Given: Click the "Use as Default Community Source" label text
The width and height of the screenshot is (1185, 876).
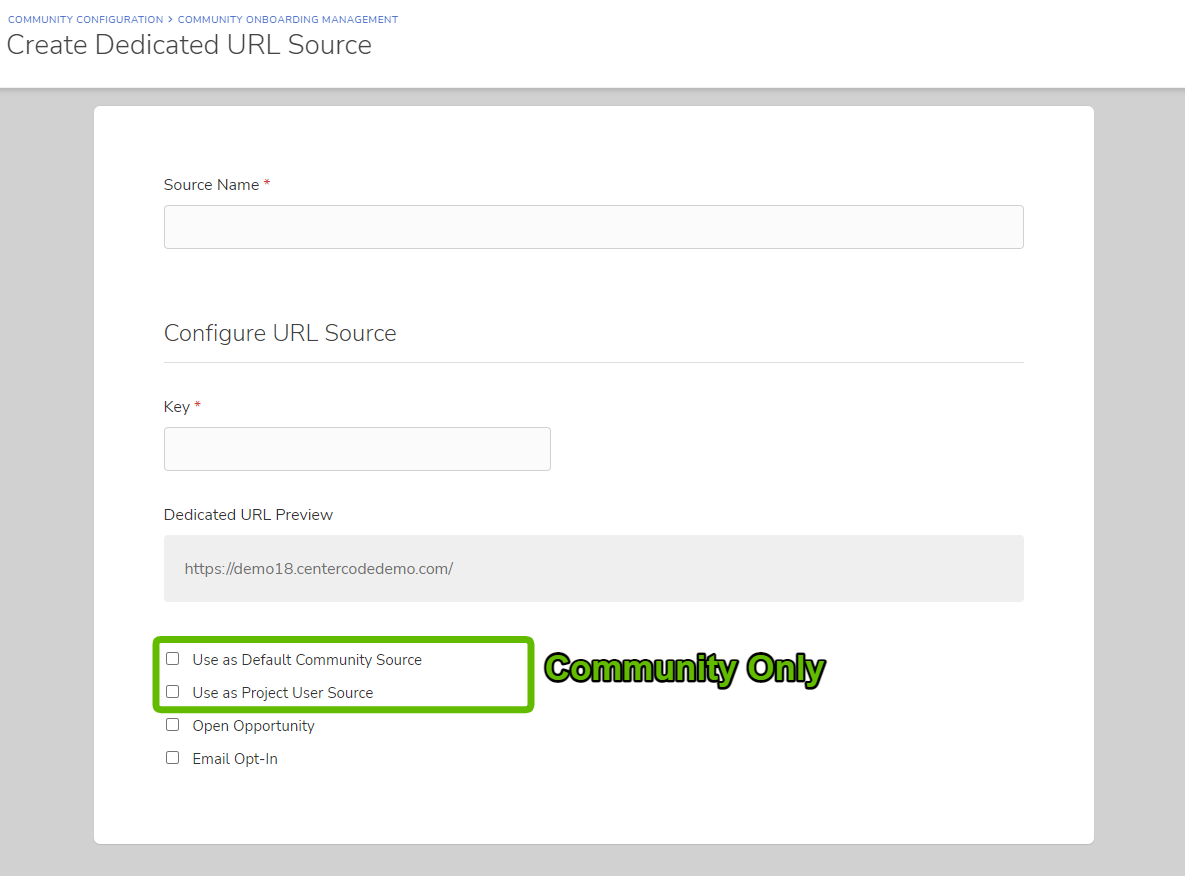Looking at the screenshot, I should point(307,659).
